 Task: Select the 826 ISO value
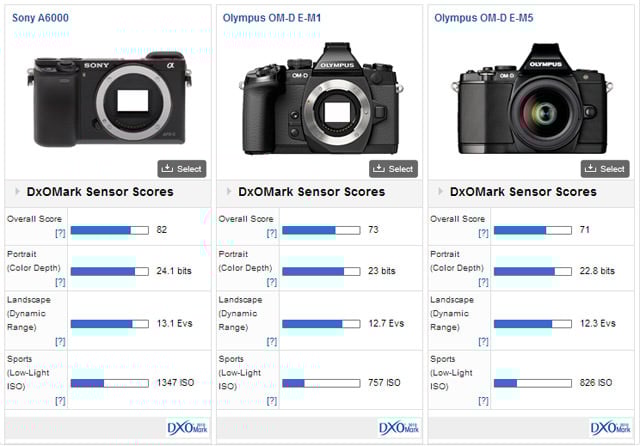point(596,383)
